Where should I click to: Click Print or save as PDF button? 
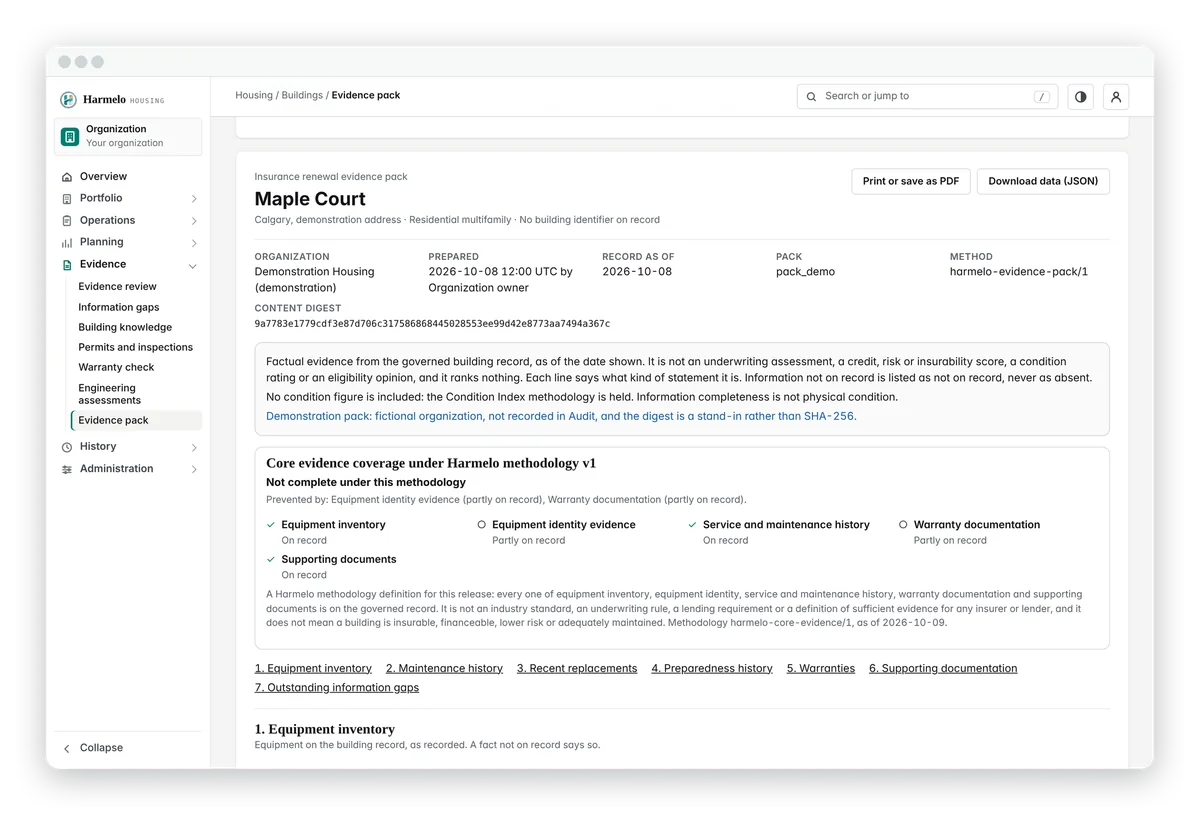(910, 181)
